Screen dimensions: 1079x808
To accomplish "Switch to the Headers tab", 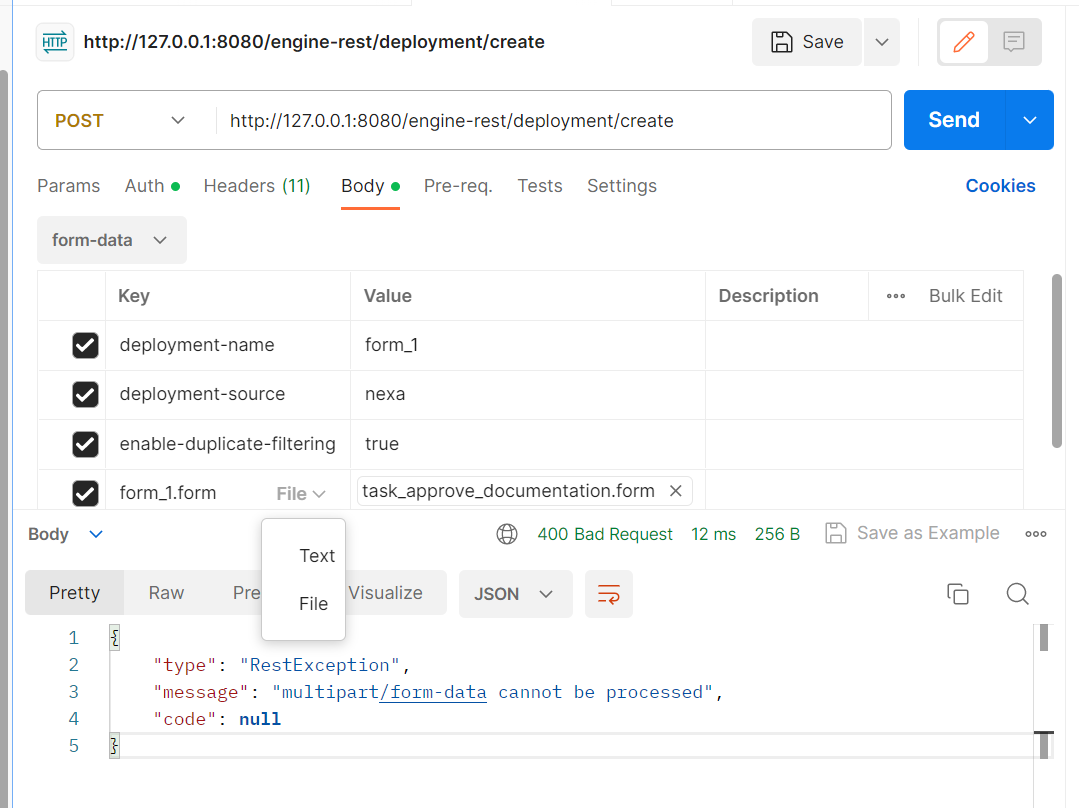I will (x=256, y=186).
